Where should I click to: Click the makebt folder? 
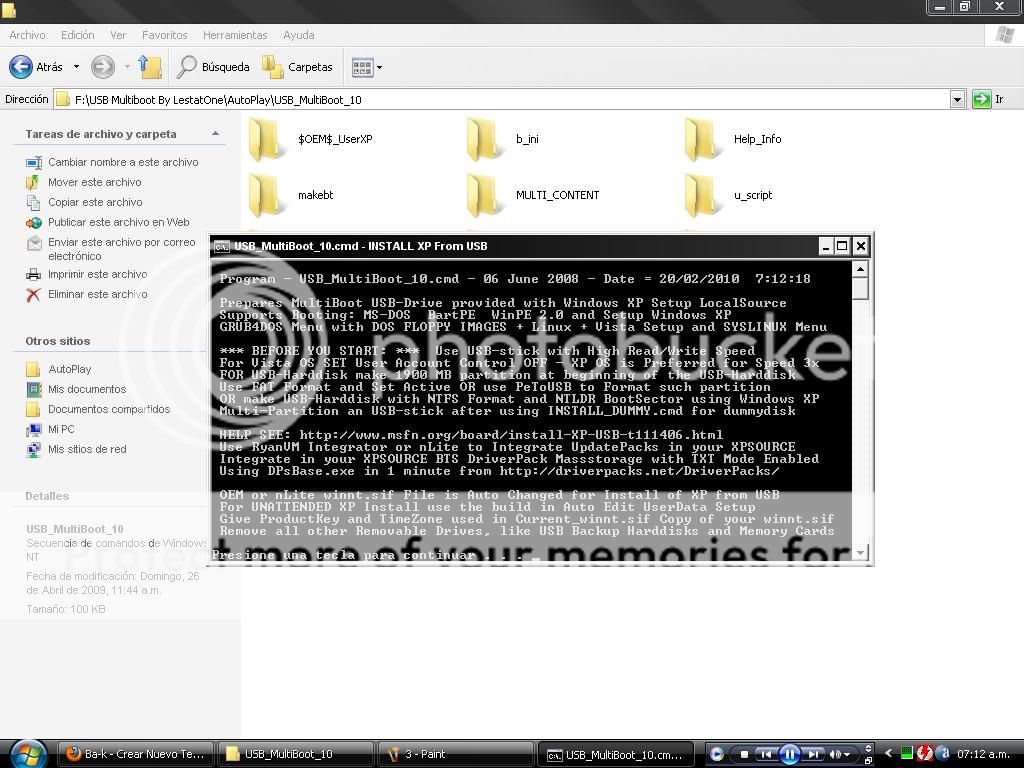(268, 195)
